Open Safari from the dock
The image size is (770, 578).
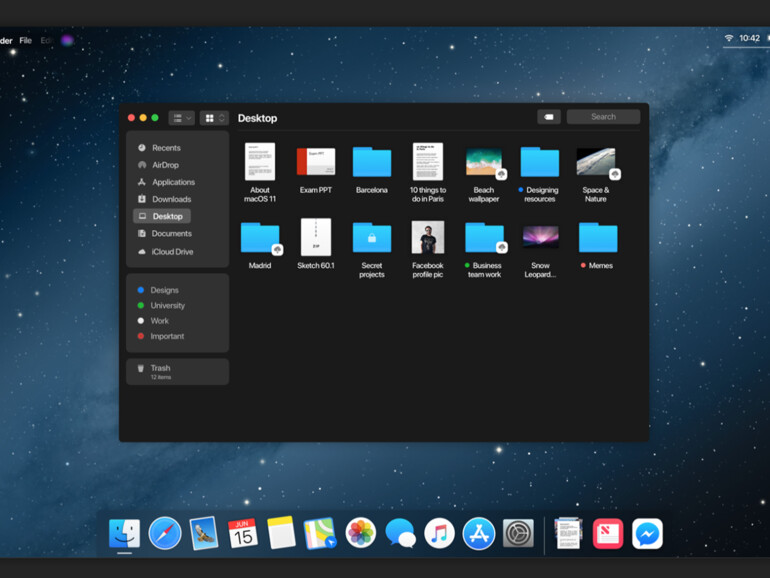165,533
